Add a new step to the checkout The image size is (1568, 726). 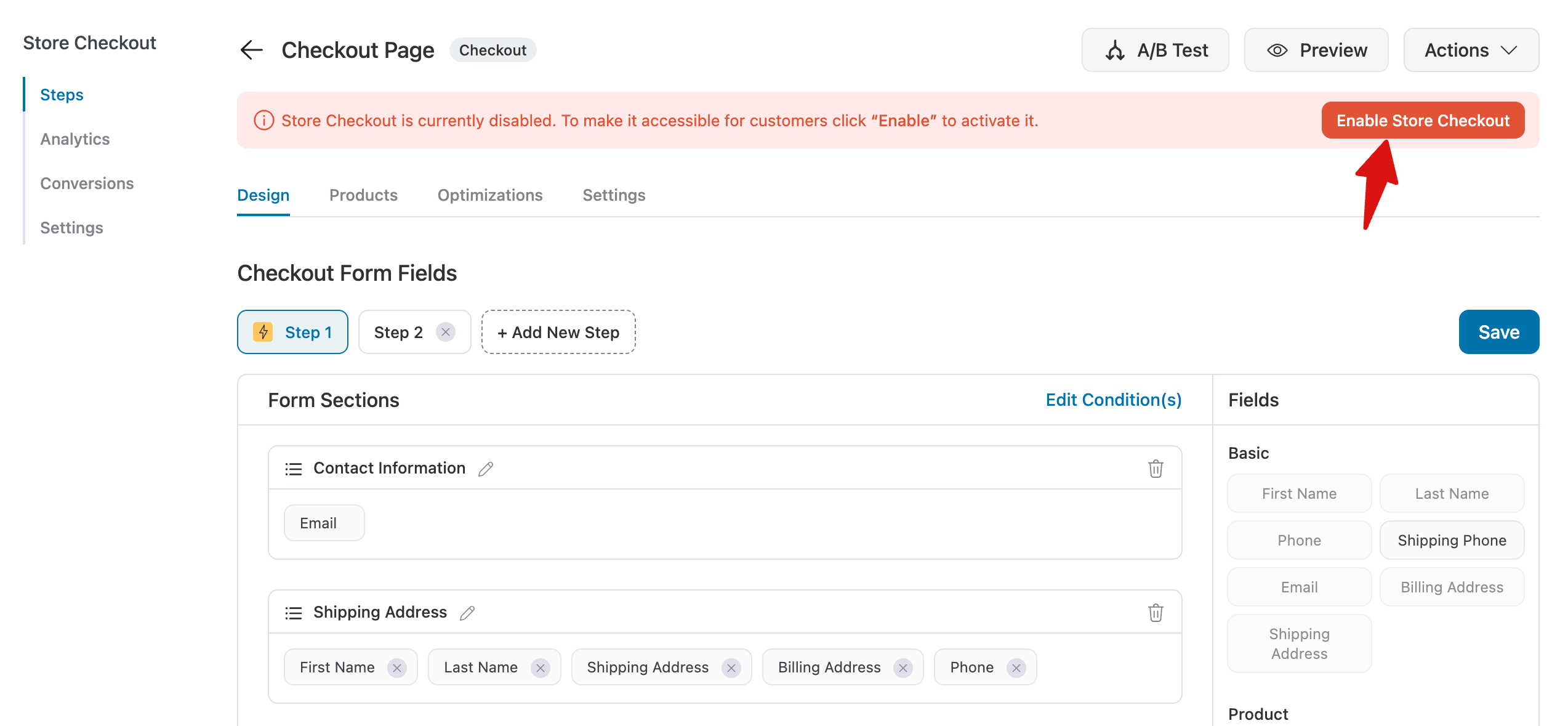coord(558,332)
